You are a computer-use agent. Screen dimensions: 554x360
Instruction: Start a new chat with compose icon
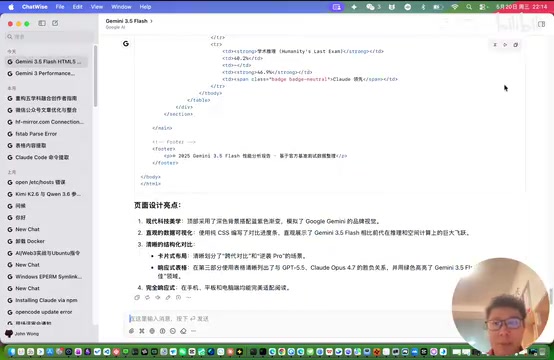(x=55, y=23)
